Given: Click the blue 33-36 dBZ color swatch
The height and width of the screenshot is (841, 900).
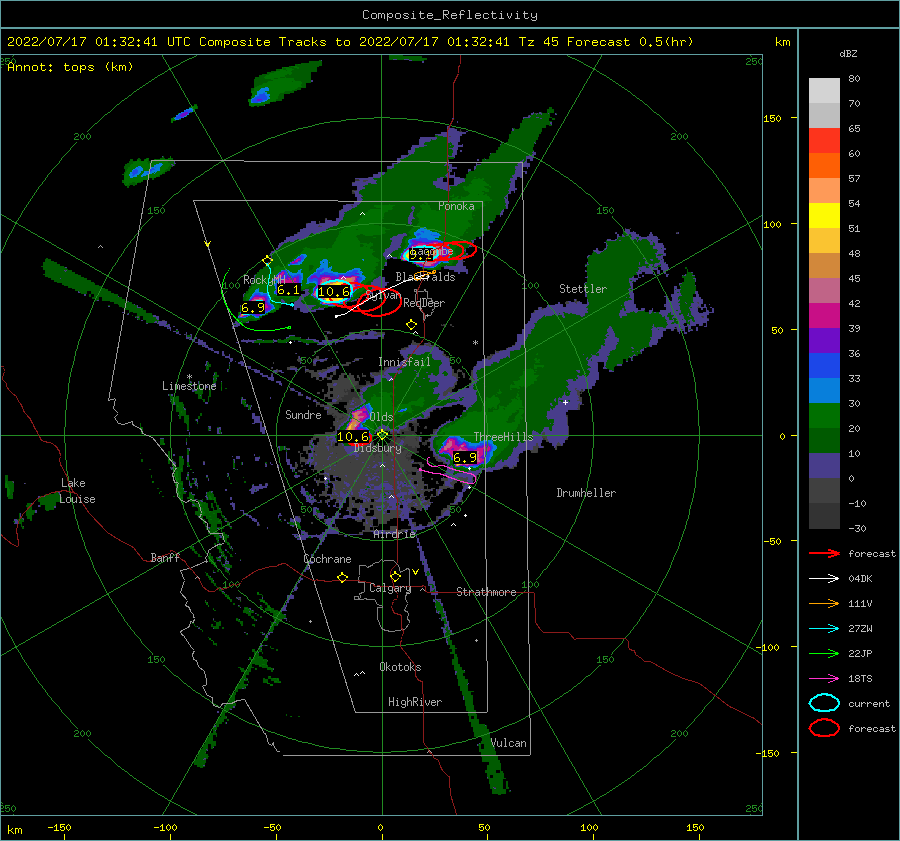Looking at the screenshot, I should [824, 365].
